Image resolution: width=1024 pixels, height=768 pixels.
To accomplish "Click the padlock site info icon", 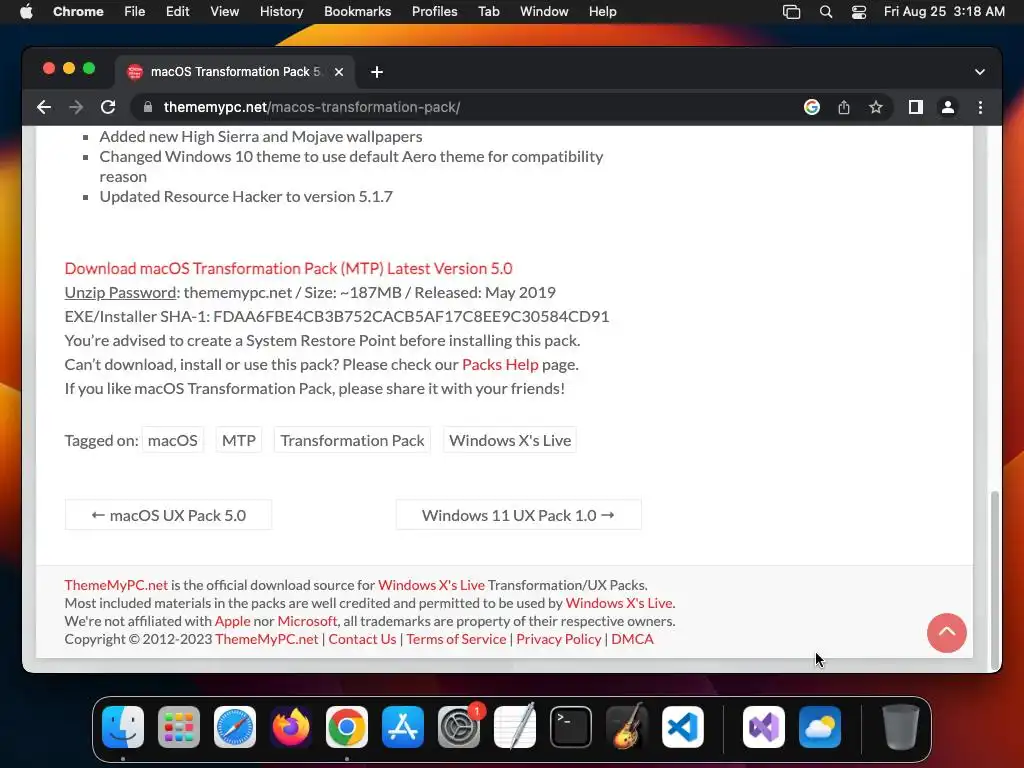I will point(148,107).
